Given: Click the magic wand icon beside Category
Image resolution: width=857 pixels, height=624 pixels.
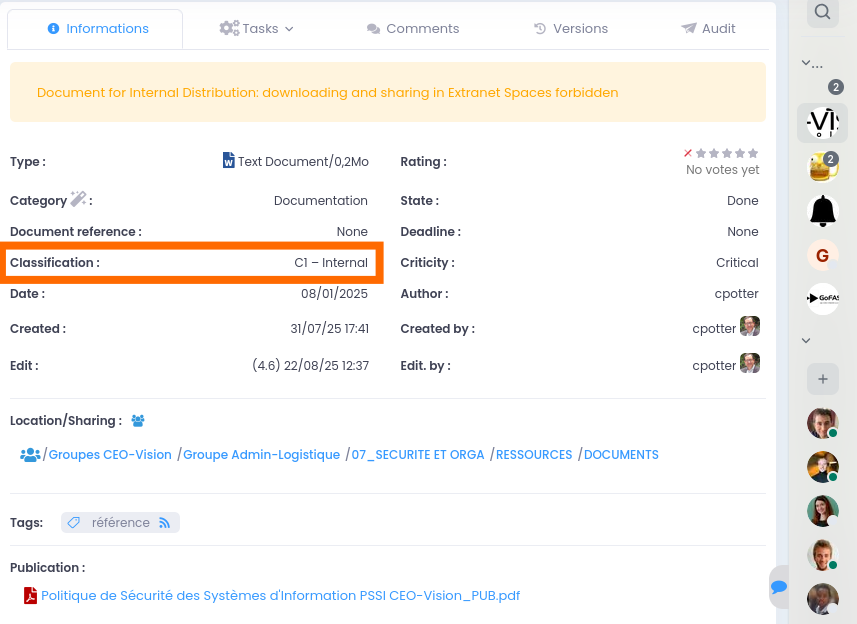Looking at the screenshot, I should (x=78, y=200).
